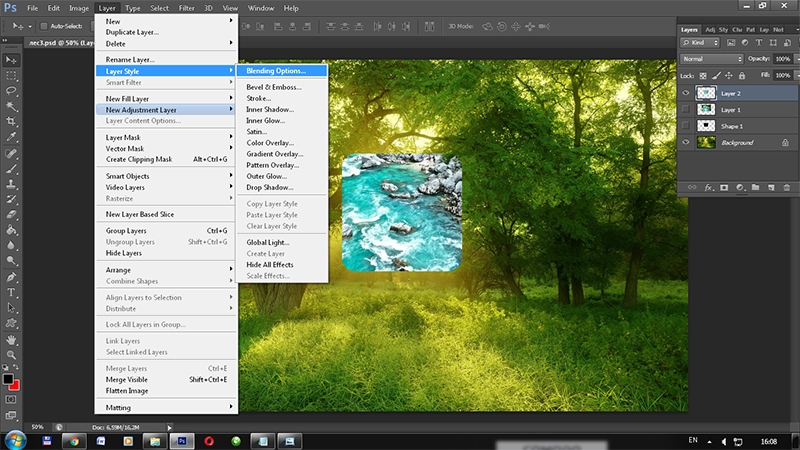Expand the New submenu in Layer menu

(x=166, y=21)
